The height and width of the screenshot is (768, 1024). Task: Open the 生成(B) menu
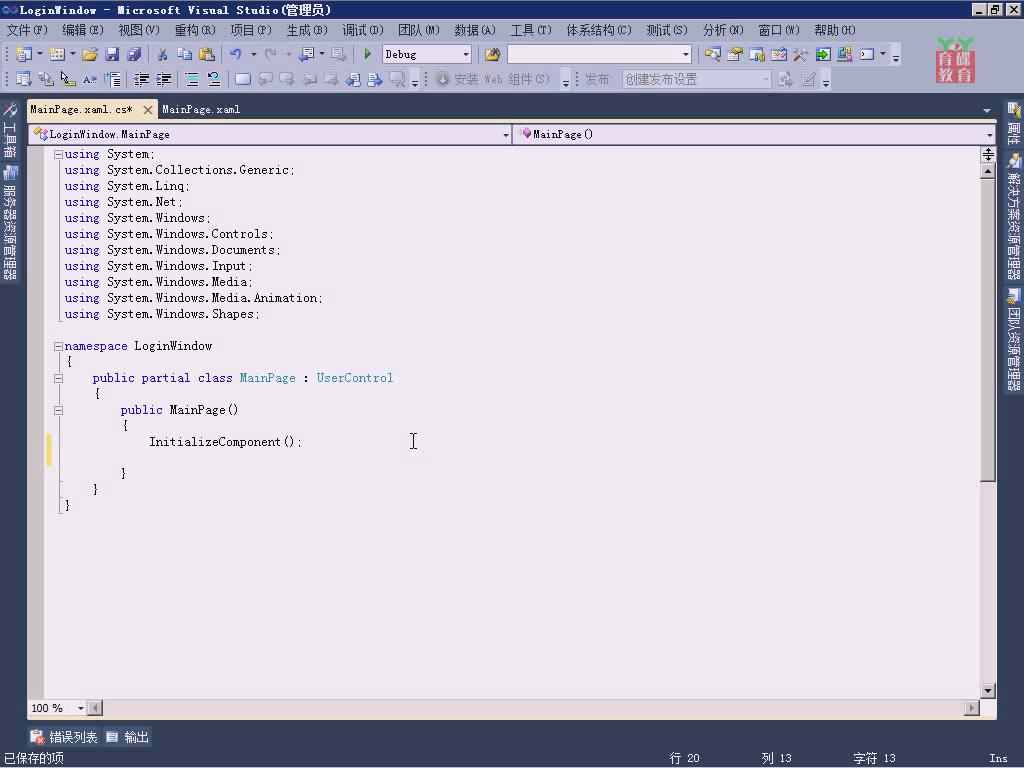pyautogui.click(x=307, y=30)
